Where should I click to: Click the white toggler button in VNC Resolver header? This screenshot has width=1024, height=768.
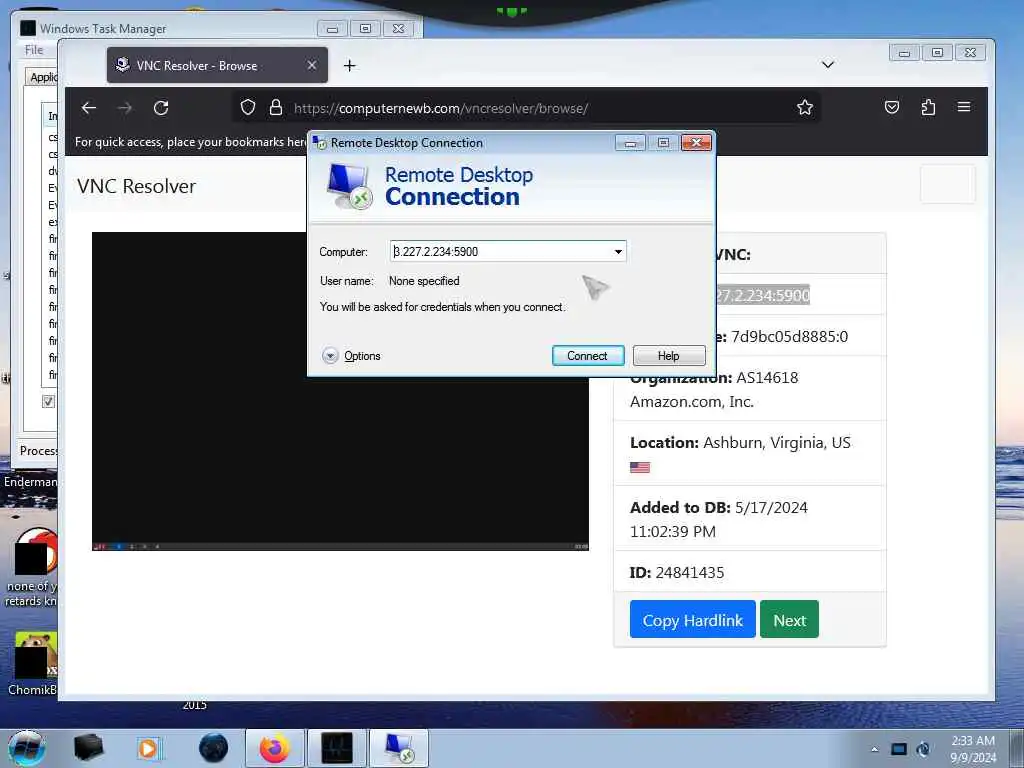point(948,184)
